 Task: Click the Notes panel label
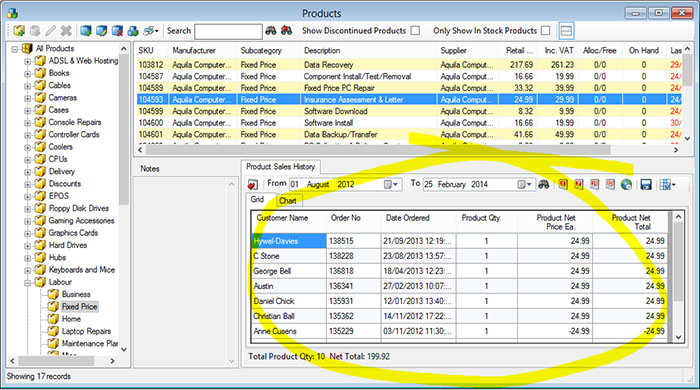click(150, 169)
